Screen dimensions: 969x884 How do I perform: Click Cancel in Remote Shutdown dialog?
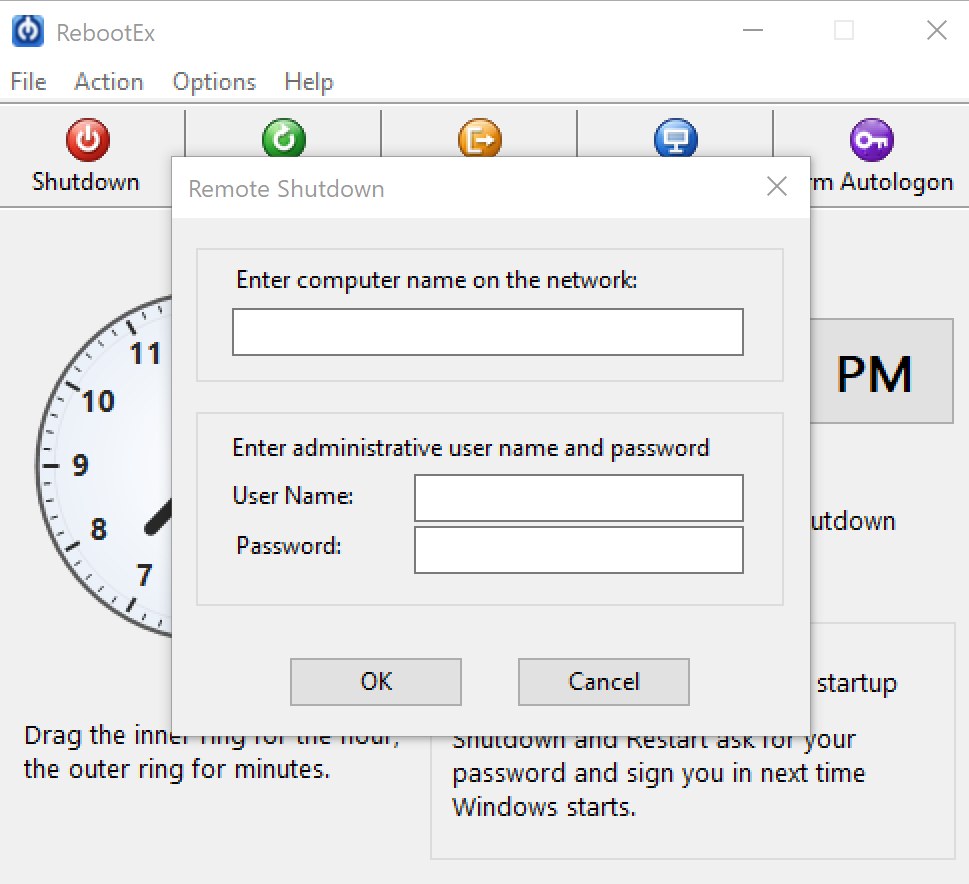pos(604,682)
